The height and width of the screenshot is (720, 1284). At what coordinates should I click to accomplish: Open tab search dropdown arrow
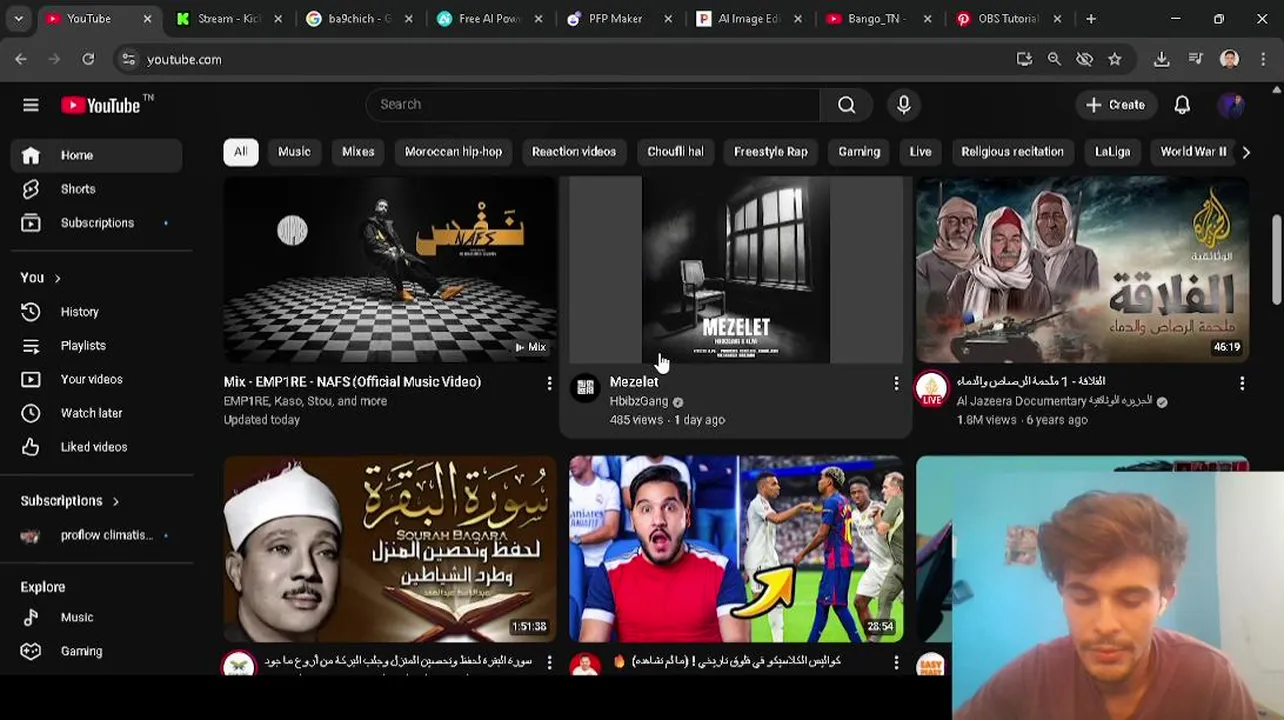tap(18, 18)
